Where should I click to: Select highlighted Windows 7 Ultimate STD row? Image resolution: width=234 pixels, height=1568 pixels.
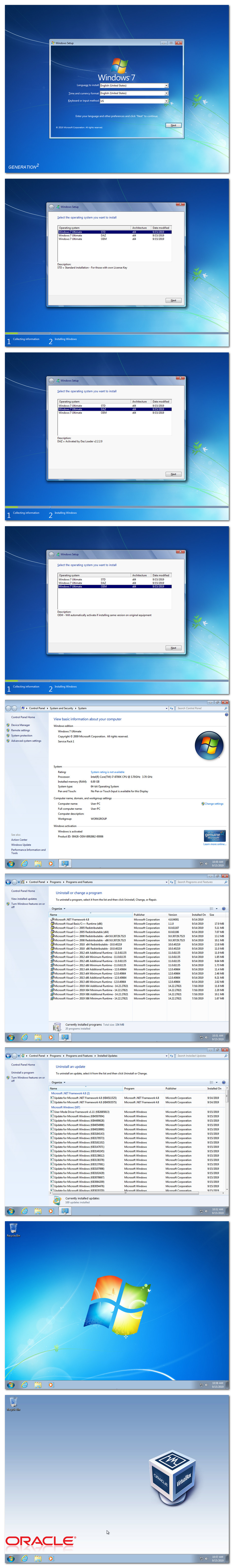coord(114,232)
